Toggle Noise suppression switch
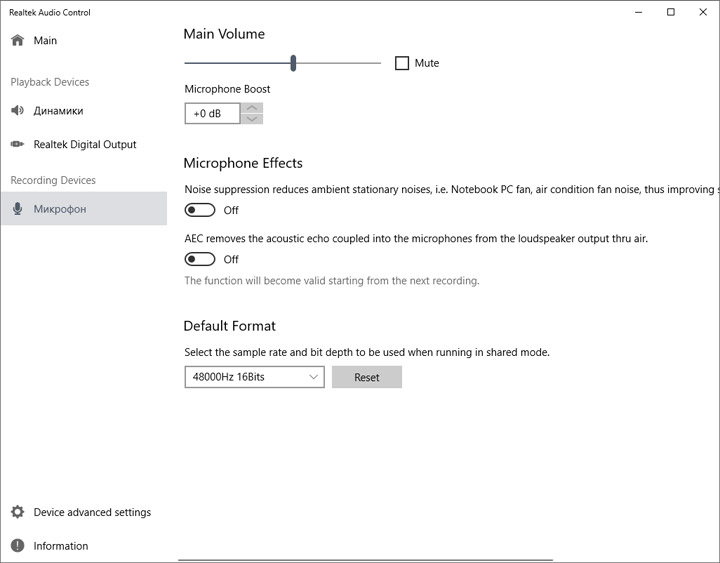 [200, 210]
